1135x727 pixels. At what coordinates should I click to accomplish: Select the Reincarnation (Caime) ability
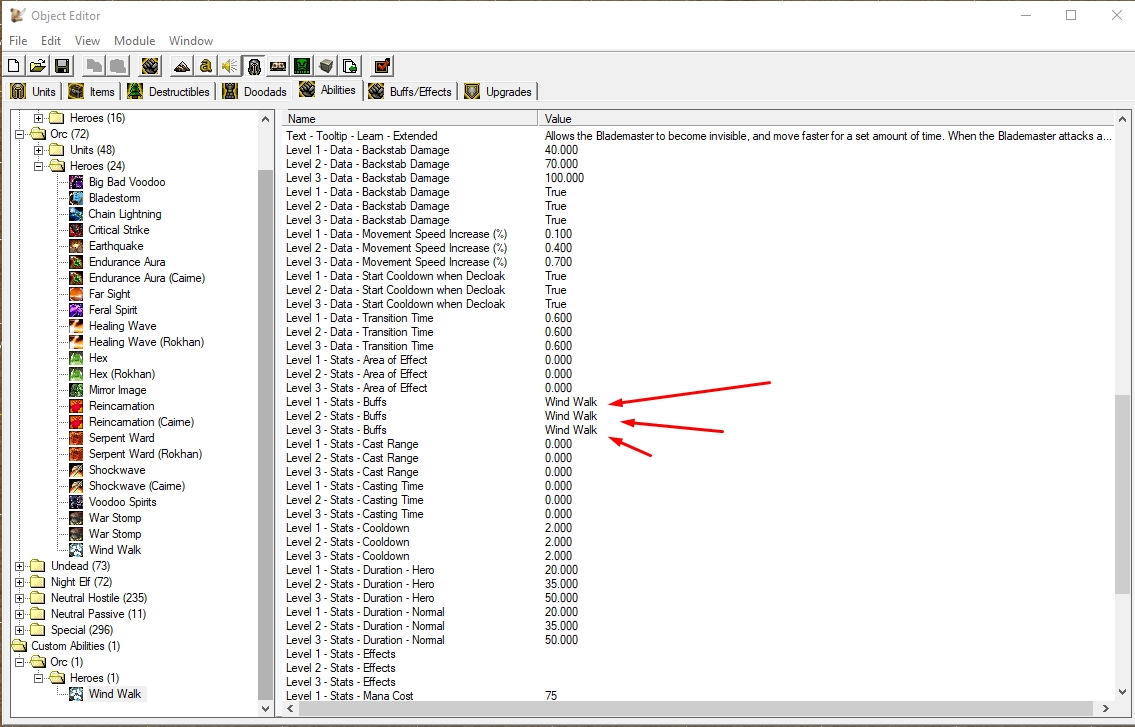(141, 421)
